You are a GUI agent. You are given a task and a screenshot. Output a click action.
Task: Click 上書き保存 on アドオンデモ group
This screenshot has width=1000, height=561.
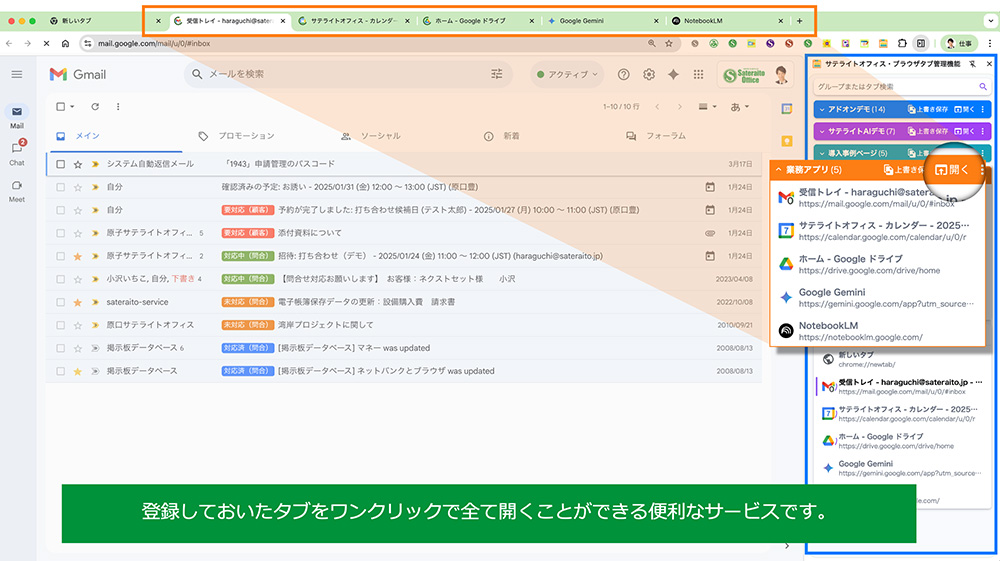[928, 110]
